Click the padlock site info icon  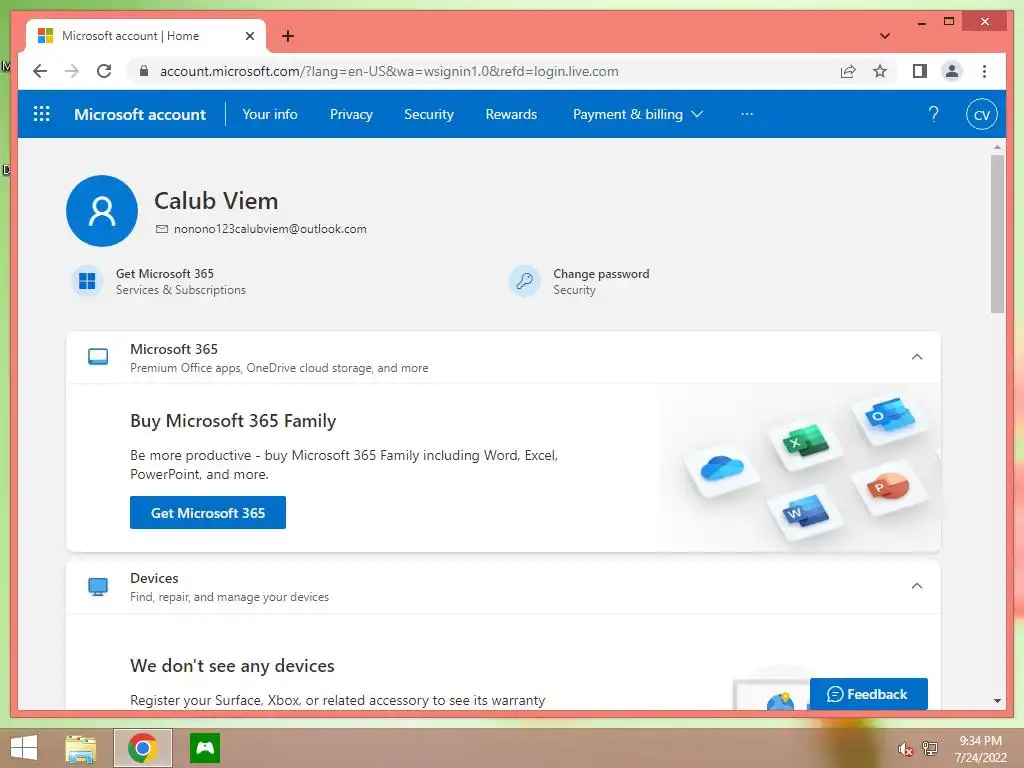click(144, 71)
